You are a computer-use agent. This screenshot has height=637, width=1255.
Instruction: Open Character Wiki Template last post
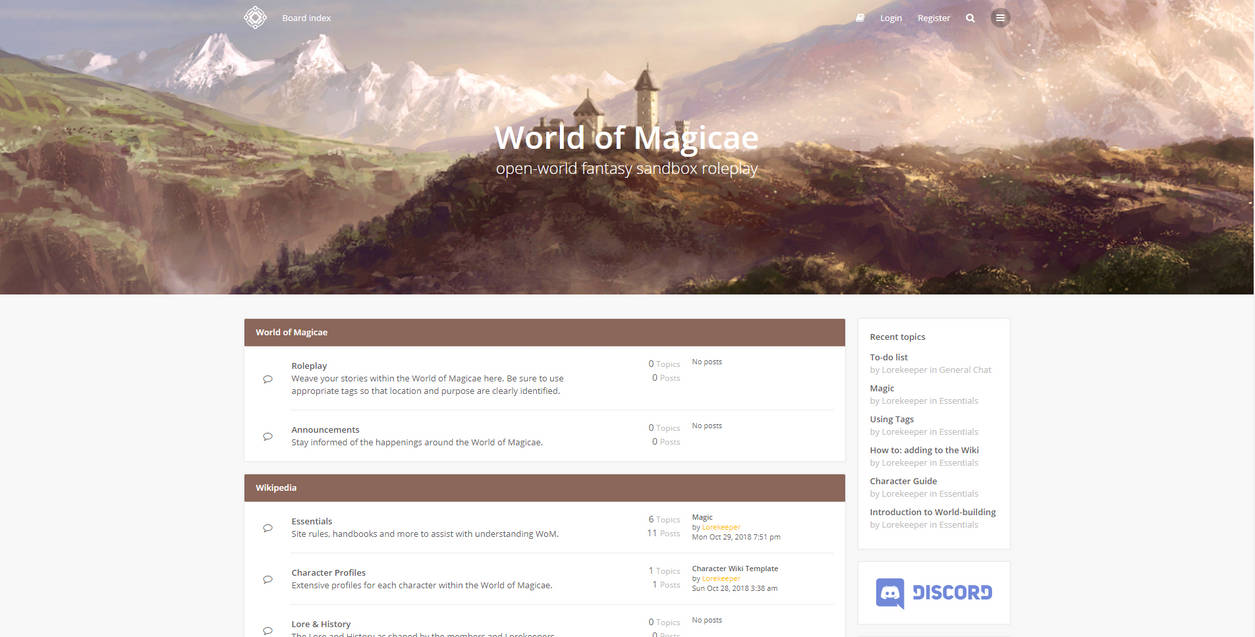click(x=735, y=568)
